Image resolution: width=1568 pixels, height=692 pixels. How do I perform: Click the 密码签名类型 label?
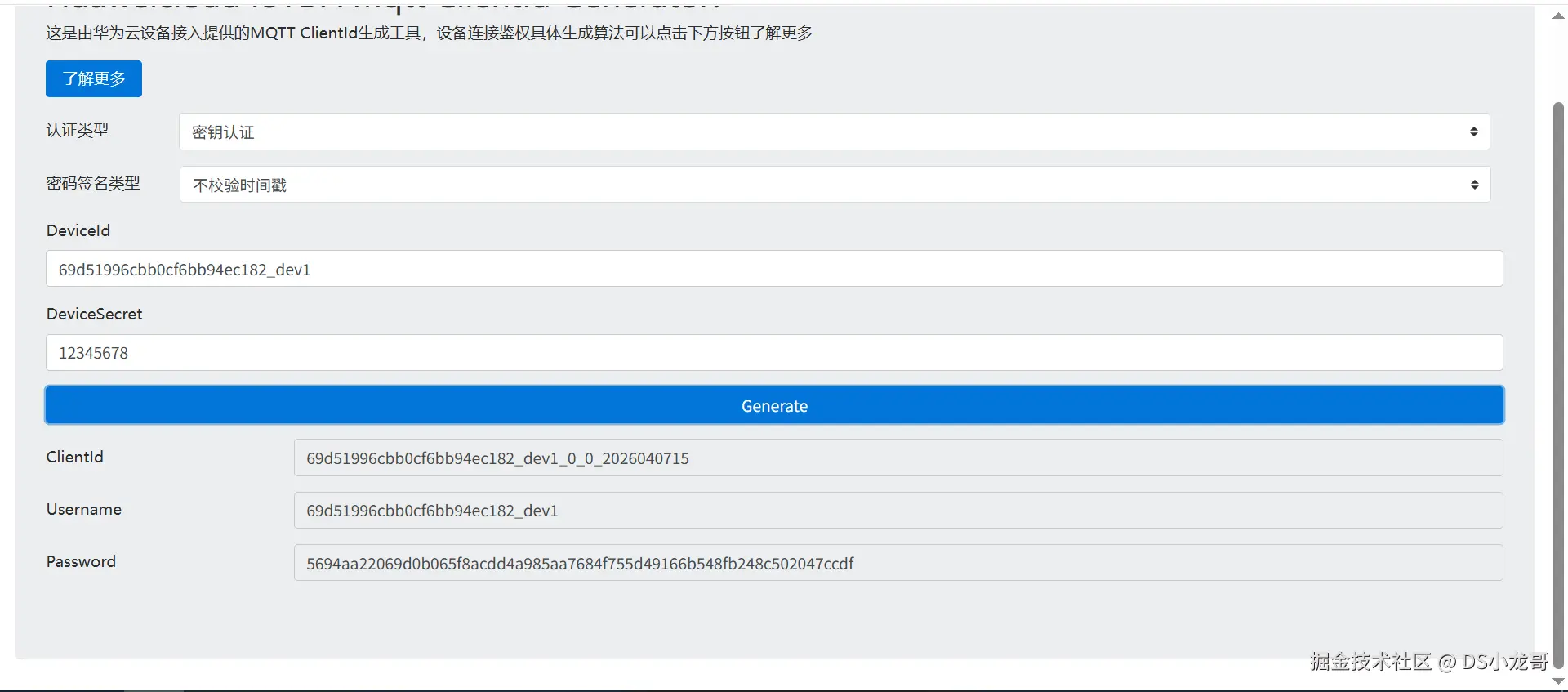(x=93, y=184)
